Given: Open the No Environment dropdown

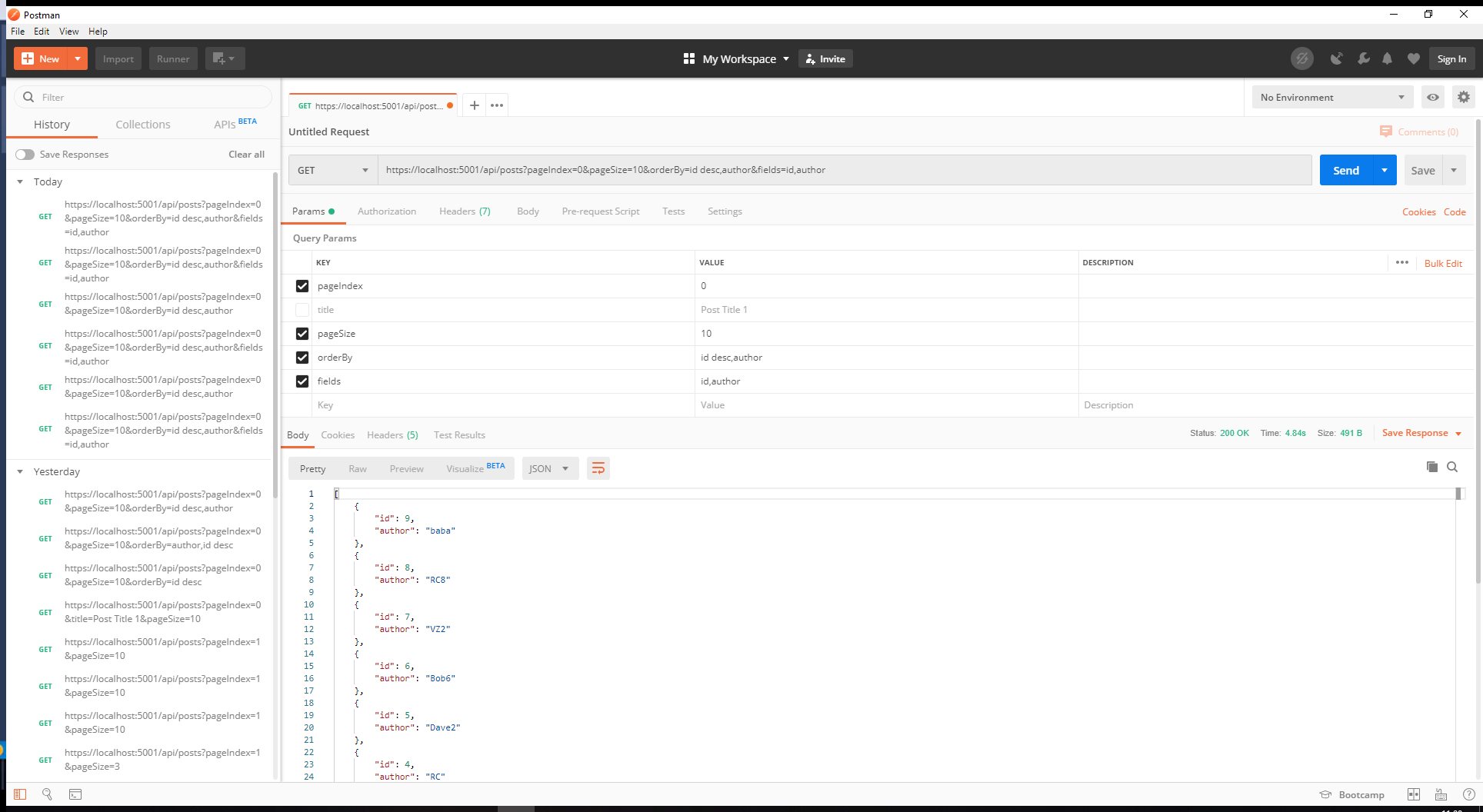Looking at the screenshot, I should coord(1332,97).
